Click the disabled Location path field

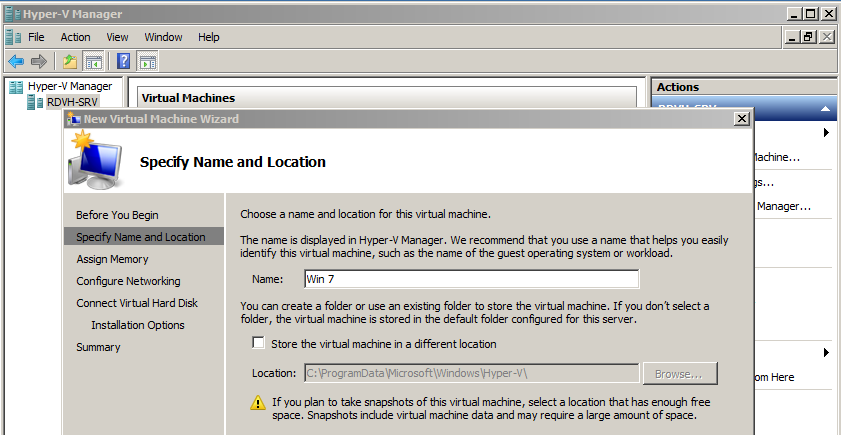471,373
